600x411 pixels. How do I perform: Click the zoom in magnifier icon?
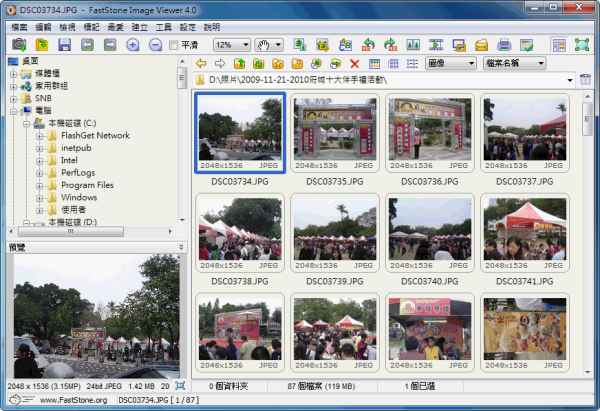click(x=133, y=45)
